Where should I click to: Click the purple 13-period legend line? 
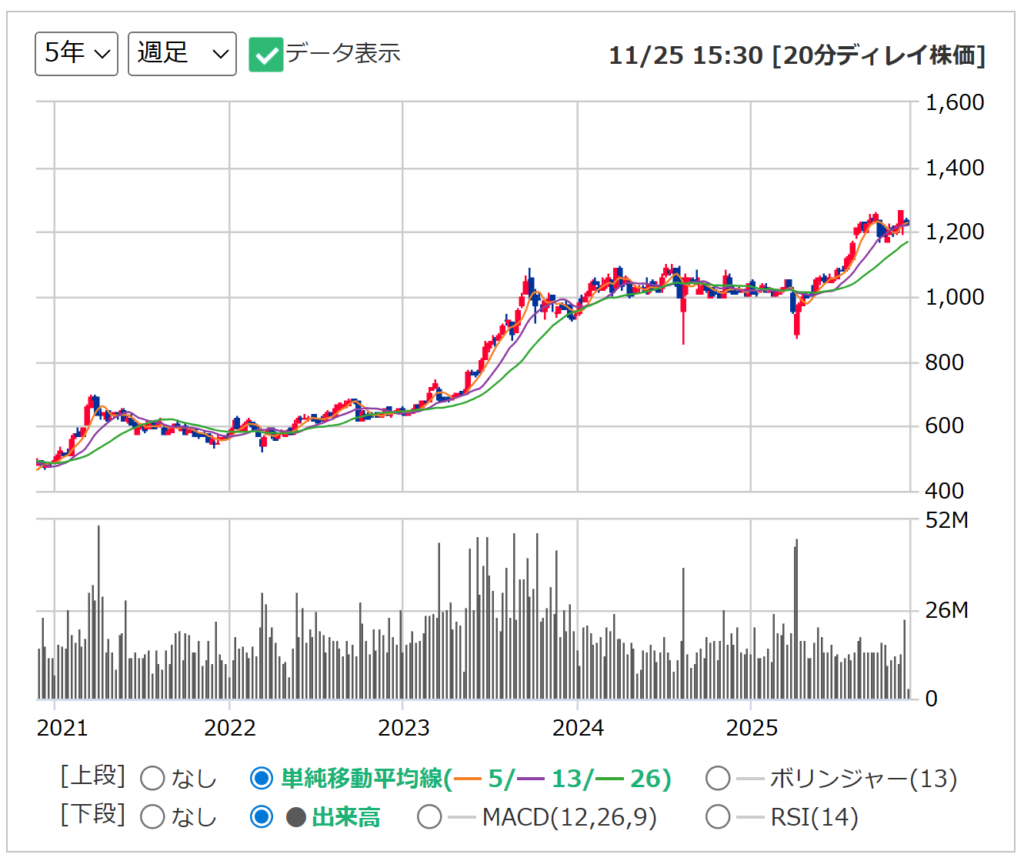(530, 779)
